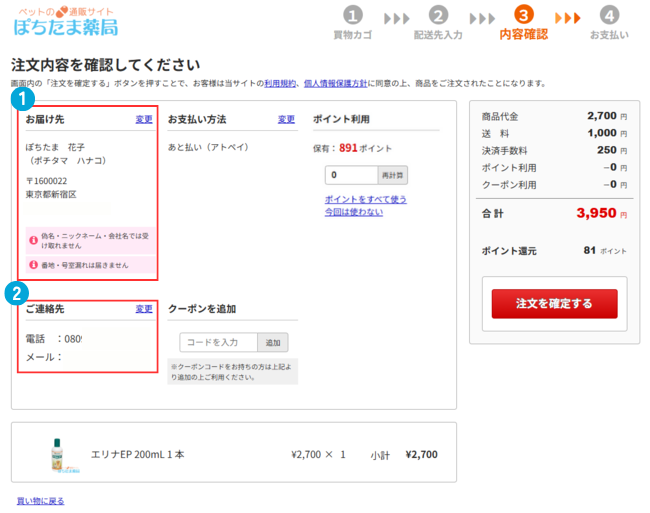Viewport: 650px width, 513px height.
Task: Select ポイントをすべて使う link
Action: pyautogui.click(x=365, y=199)
